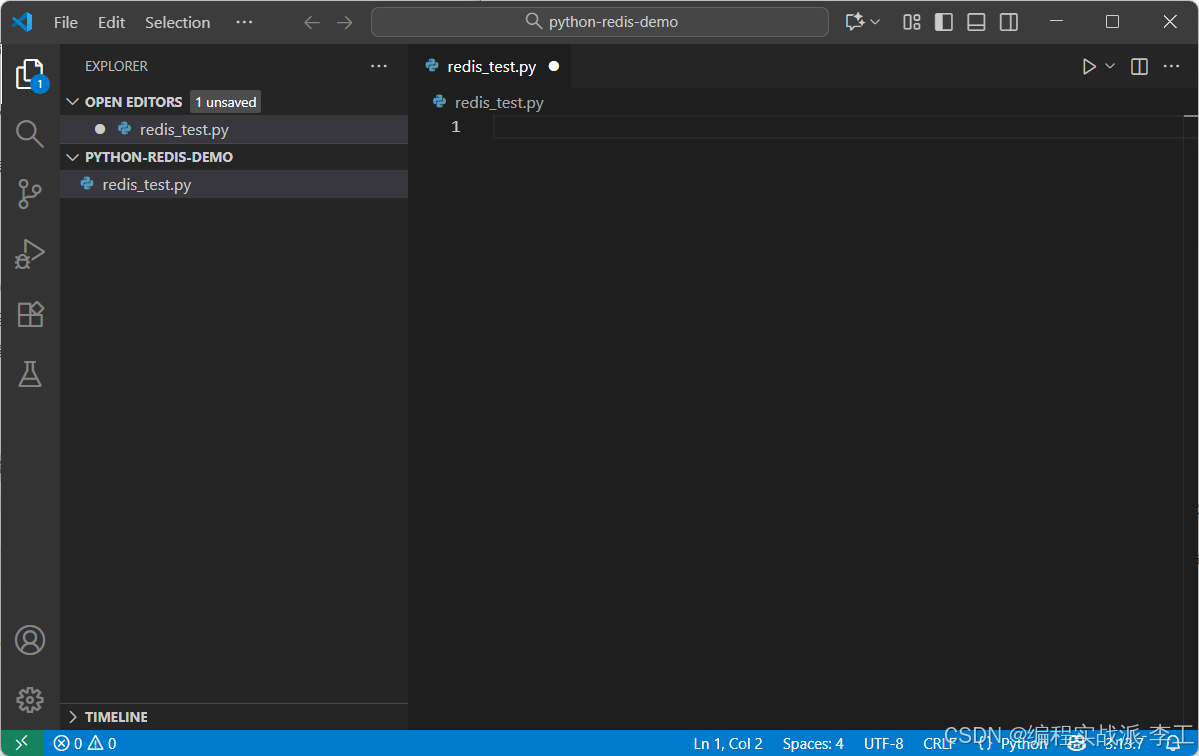Click redis_test.py in the breadcrumb
Viewport: 1199px width, 756px height.
499,102
